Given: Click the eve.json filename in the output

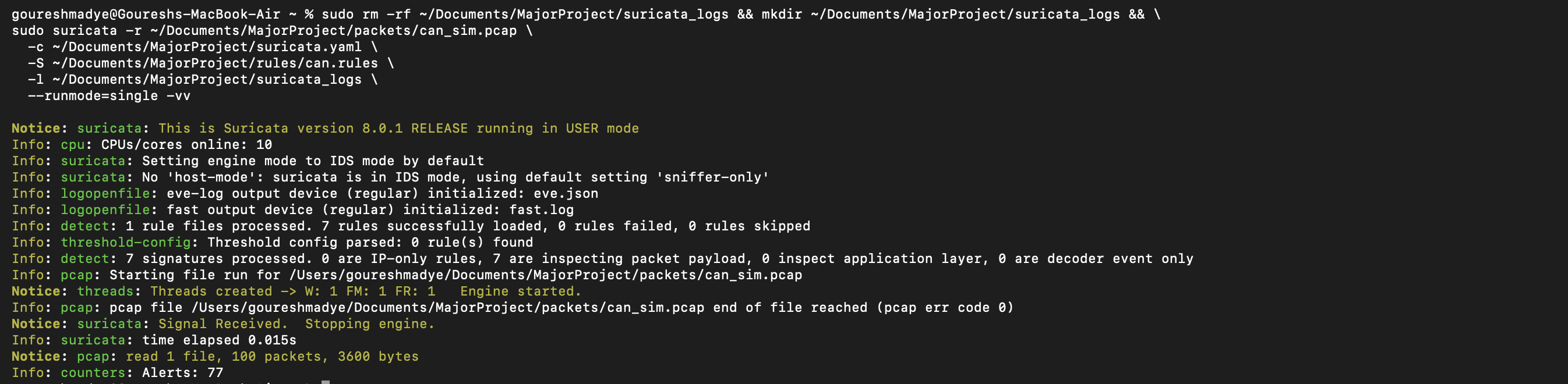Looking at the screenshot, I should [566, 193].
